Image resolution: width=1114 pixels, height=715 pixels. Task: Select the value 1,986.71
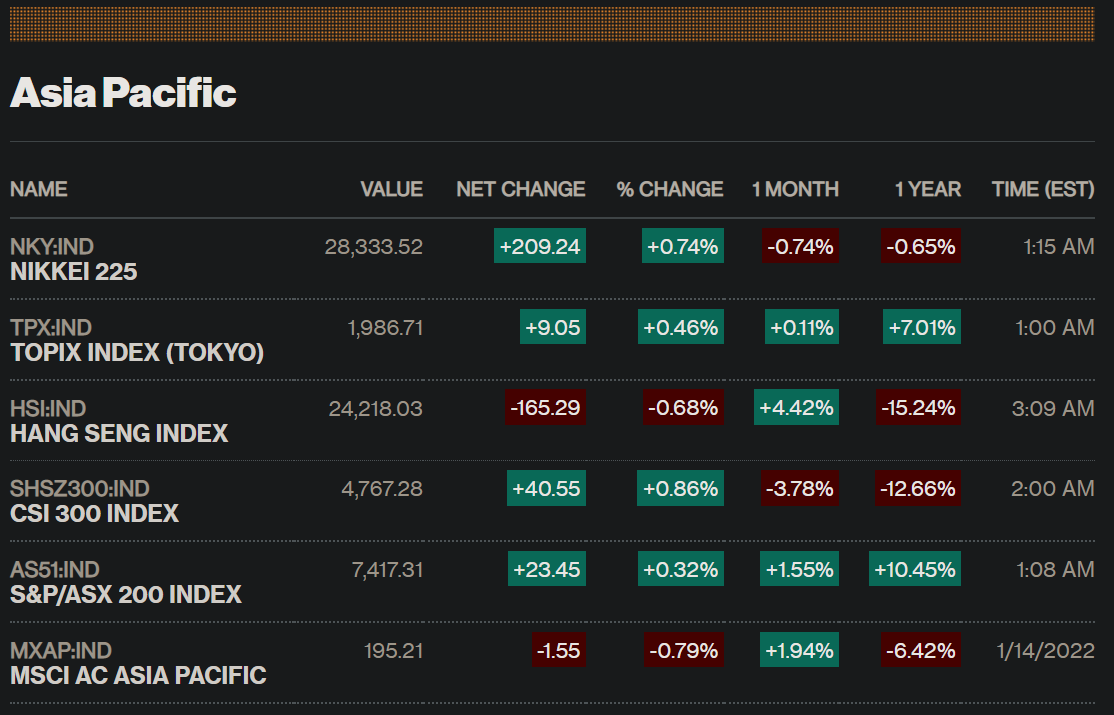tap(385, 328)
